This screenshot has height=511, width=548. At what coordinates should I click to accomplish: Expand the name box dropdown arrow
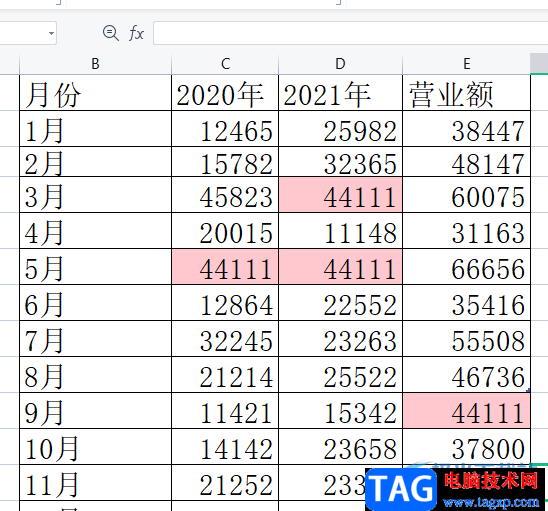[x=51, y=34]
